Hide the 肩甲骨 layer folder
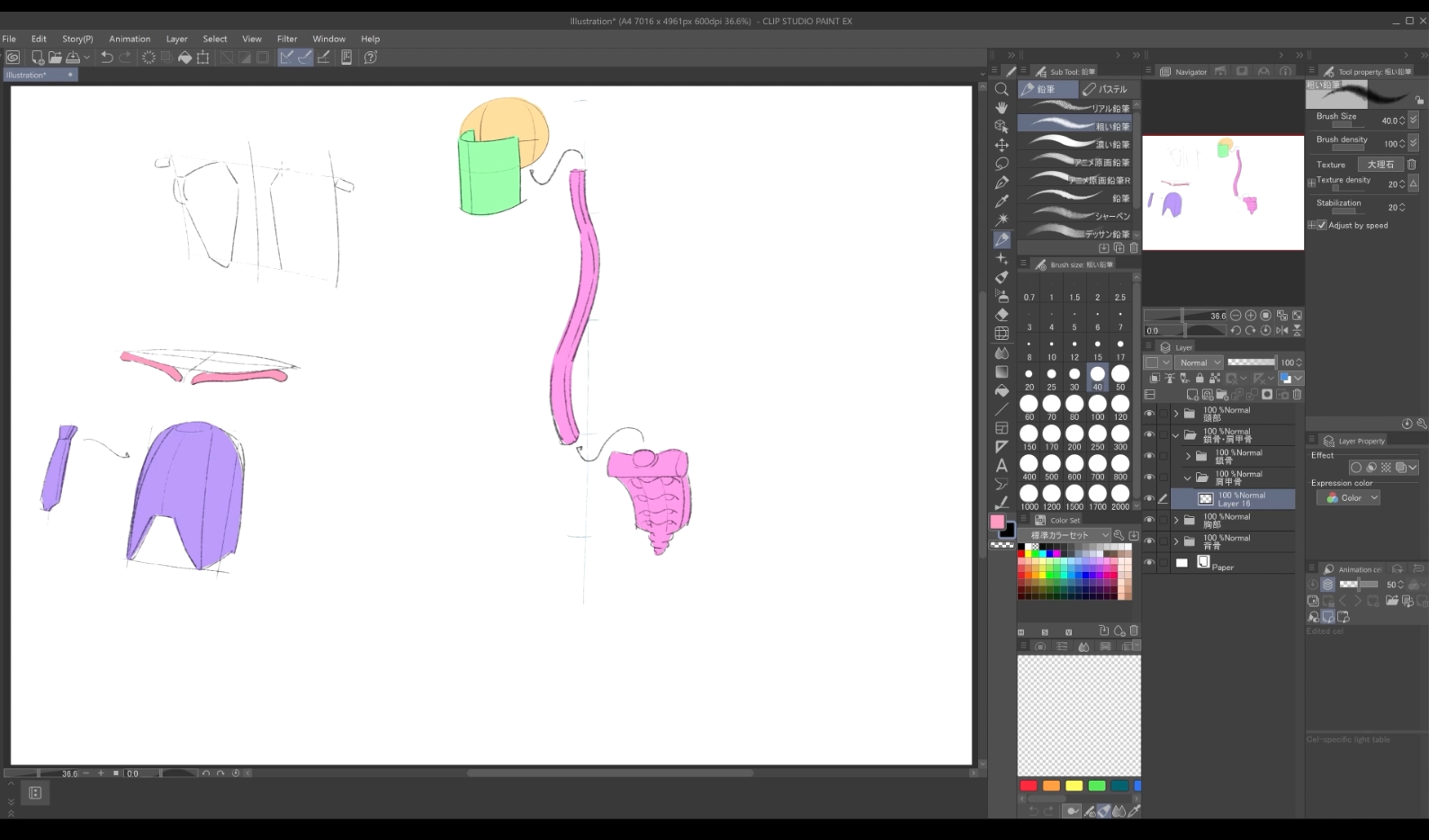Screen dimensions: 1429x840 click(1149, 478)
